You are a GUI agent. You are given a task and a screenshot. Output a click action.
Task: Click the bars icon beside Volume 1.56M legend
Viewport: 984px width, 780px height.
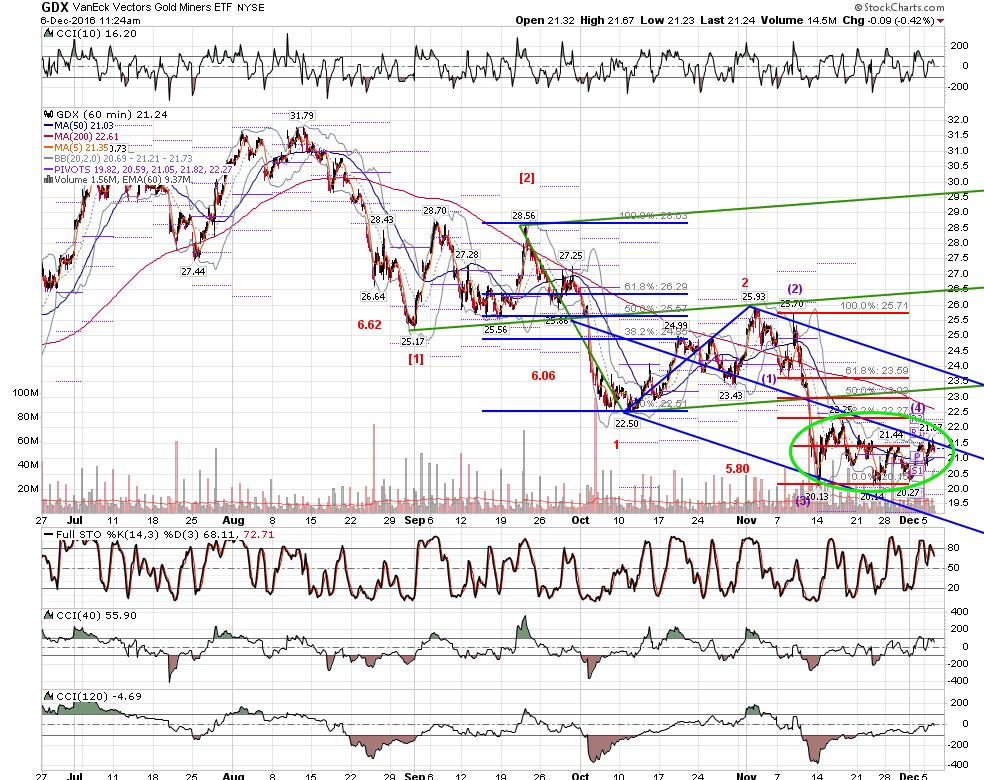[x=48, y=179]
